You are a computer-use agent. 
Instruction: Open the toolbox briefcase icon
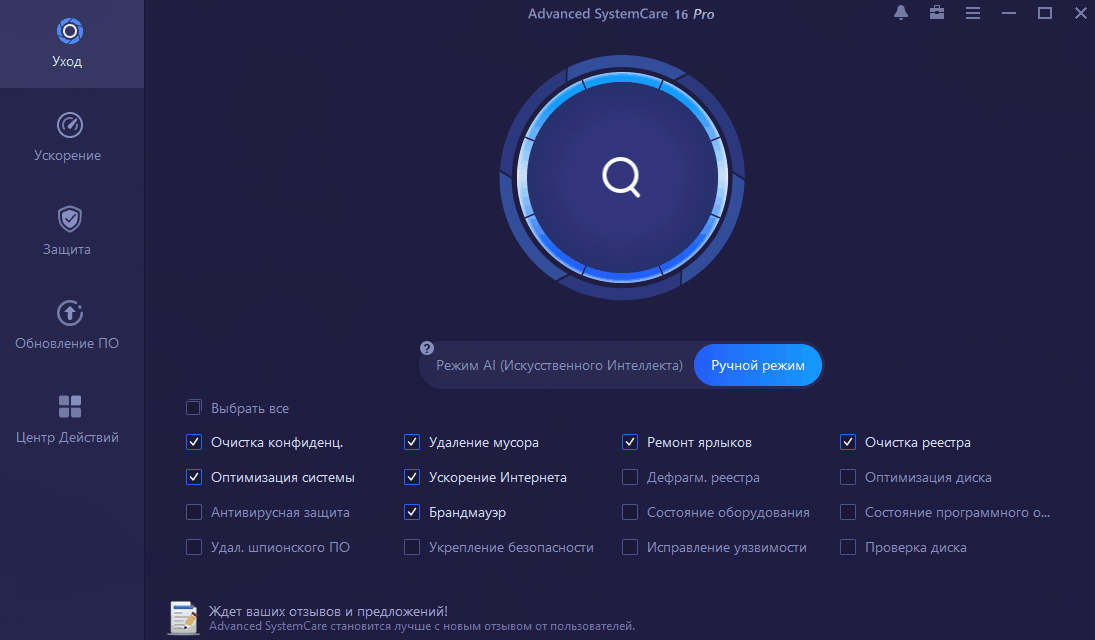936,13
